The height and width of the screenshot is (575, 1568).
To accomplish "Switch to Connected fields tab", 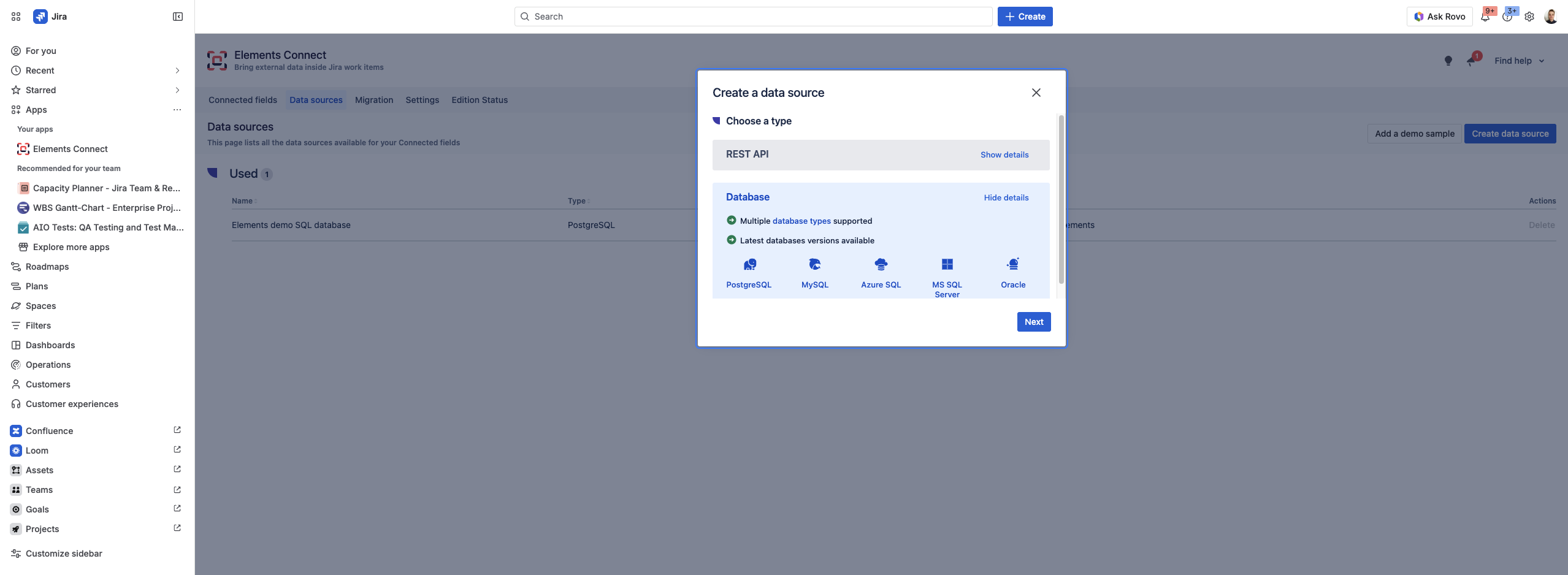I will (243, 100).
